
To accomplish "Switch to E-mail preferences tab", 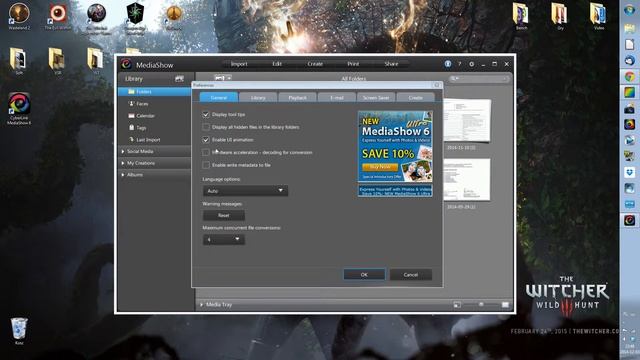I will point(337,98).
